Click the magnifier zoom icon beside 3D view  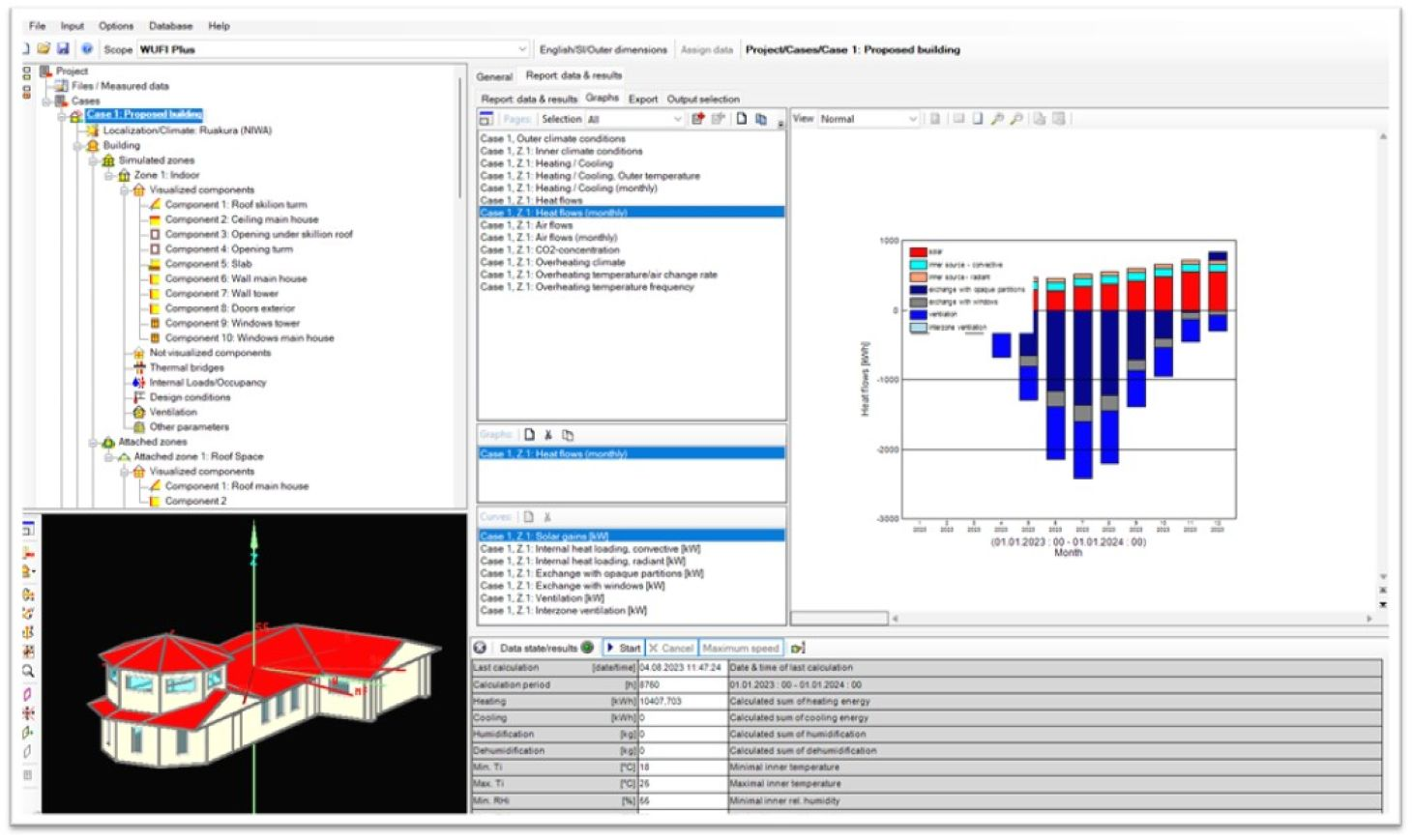pos(28,671)
